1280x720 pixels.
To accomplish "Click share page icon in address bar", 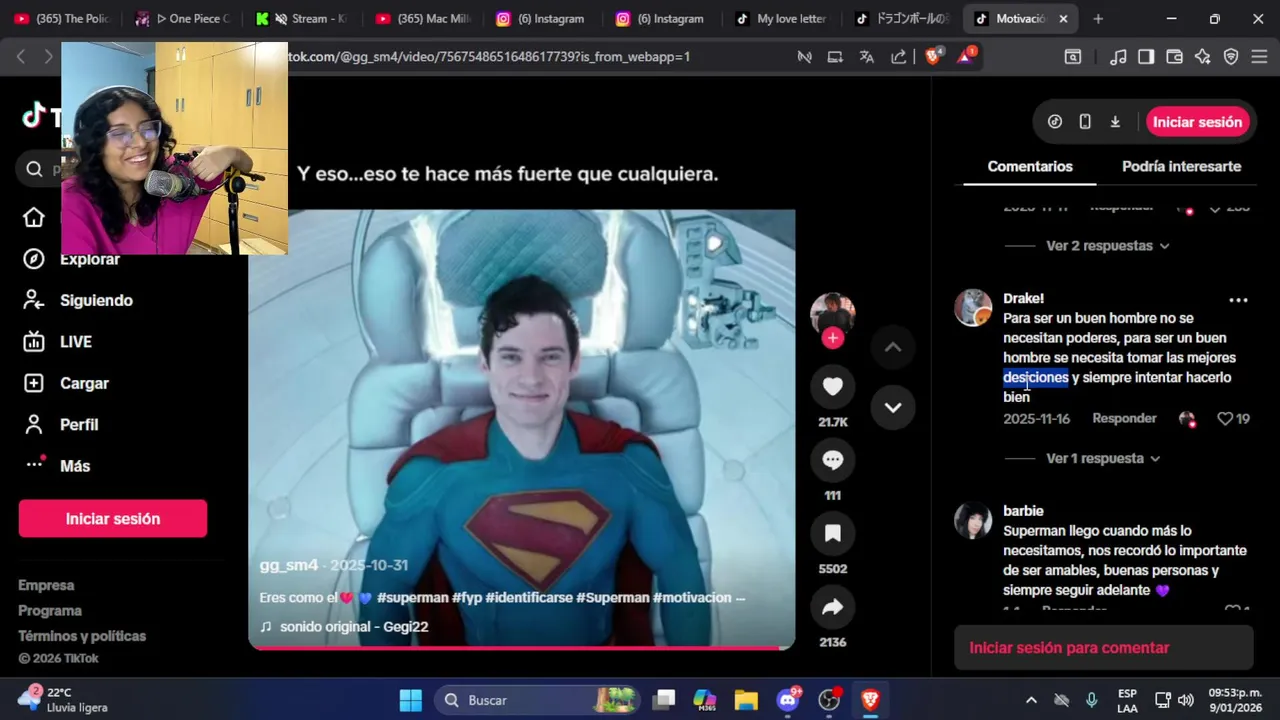I will [x=898, y=57].
